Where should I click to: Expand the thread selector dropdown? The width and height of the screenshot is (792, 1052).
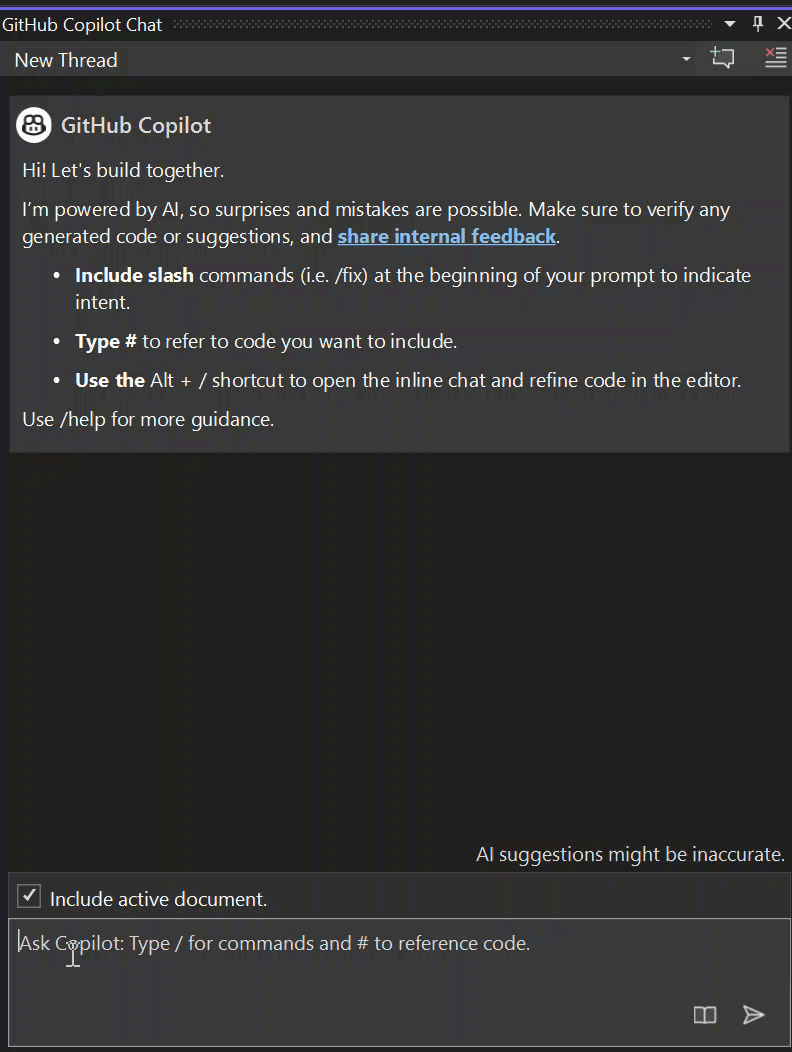(686, 58)
